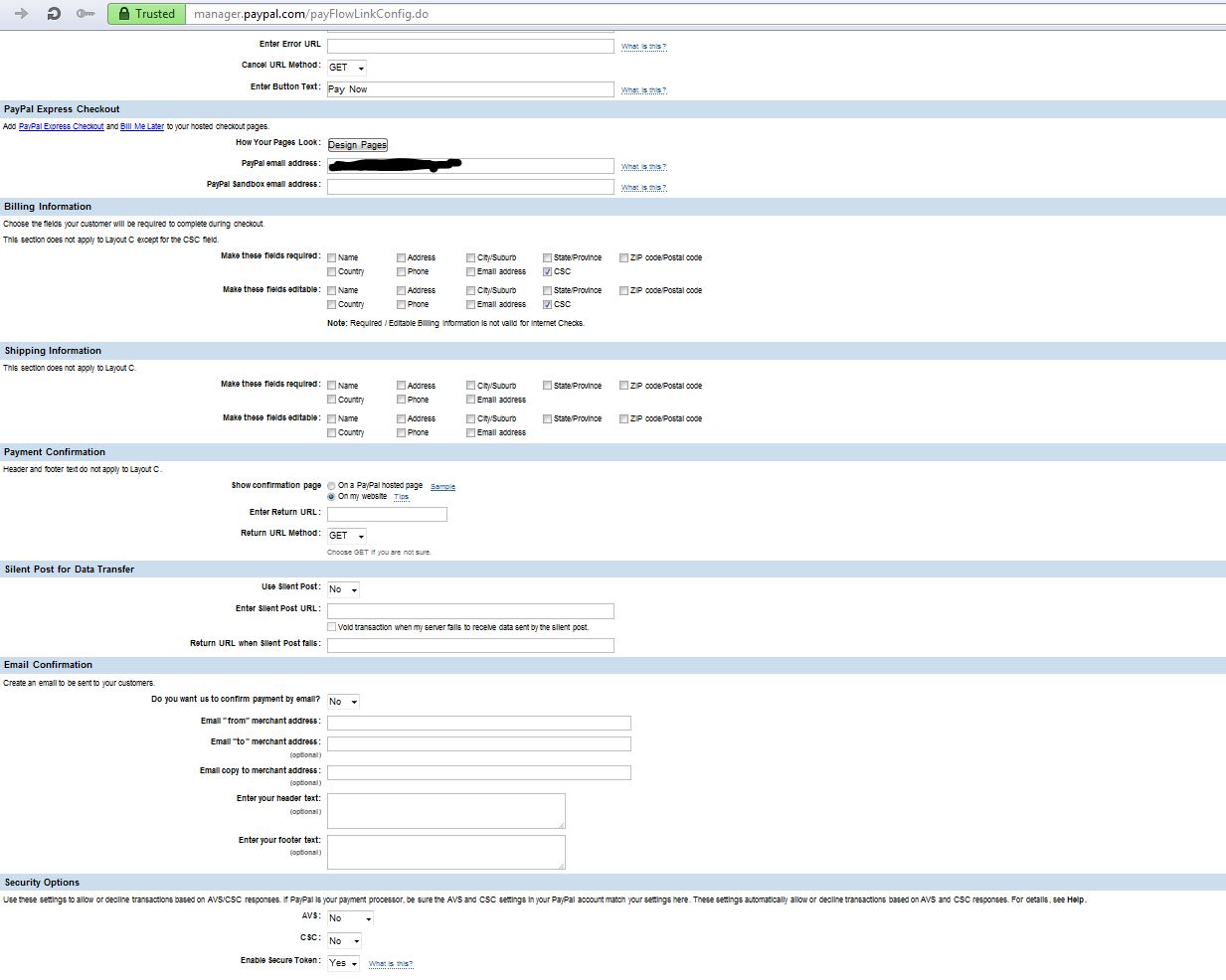Screen dimensions: 1226x980
Task: Reload the page with the refresh icon
Action: point(54,13)
